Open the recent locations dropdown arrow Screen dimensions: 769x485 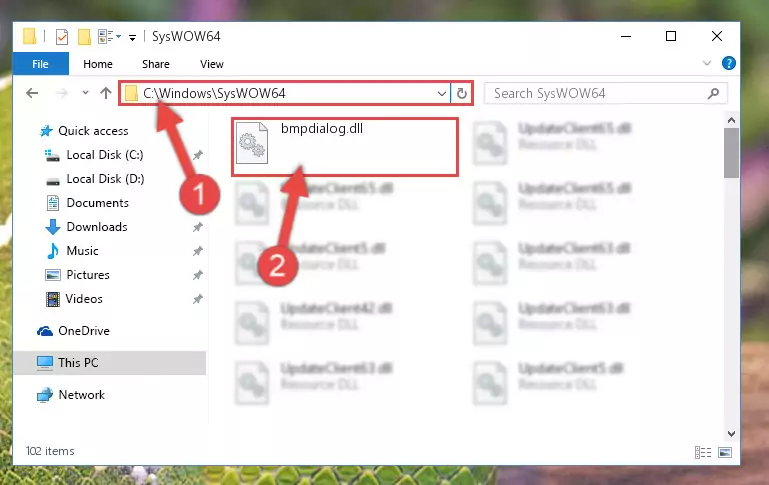(x=85, y=93)
